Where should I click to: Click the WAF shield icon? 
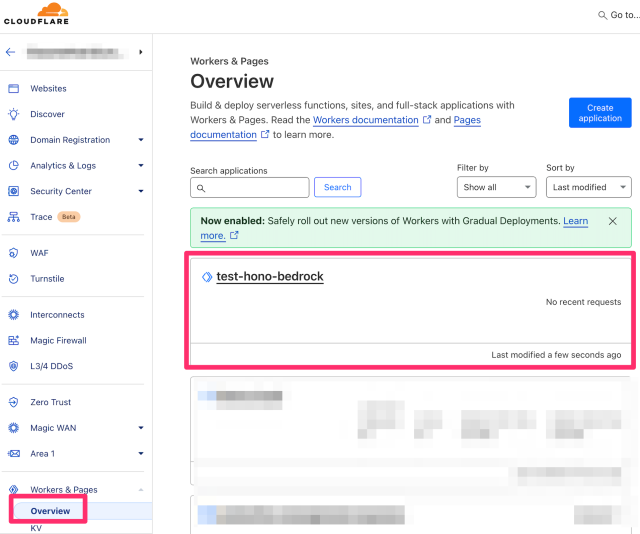[13, 253]
